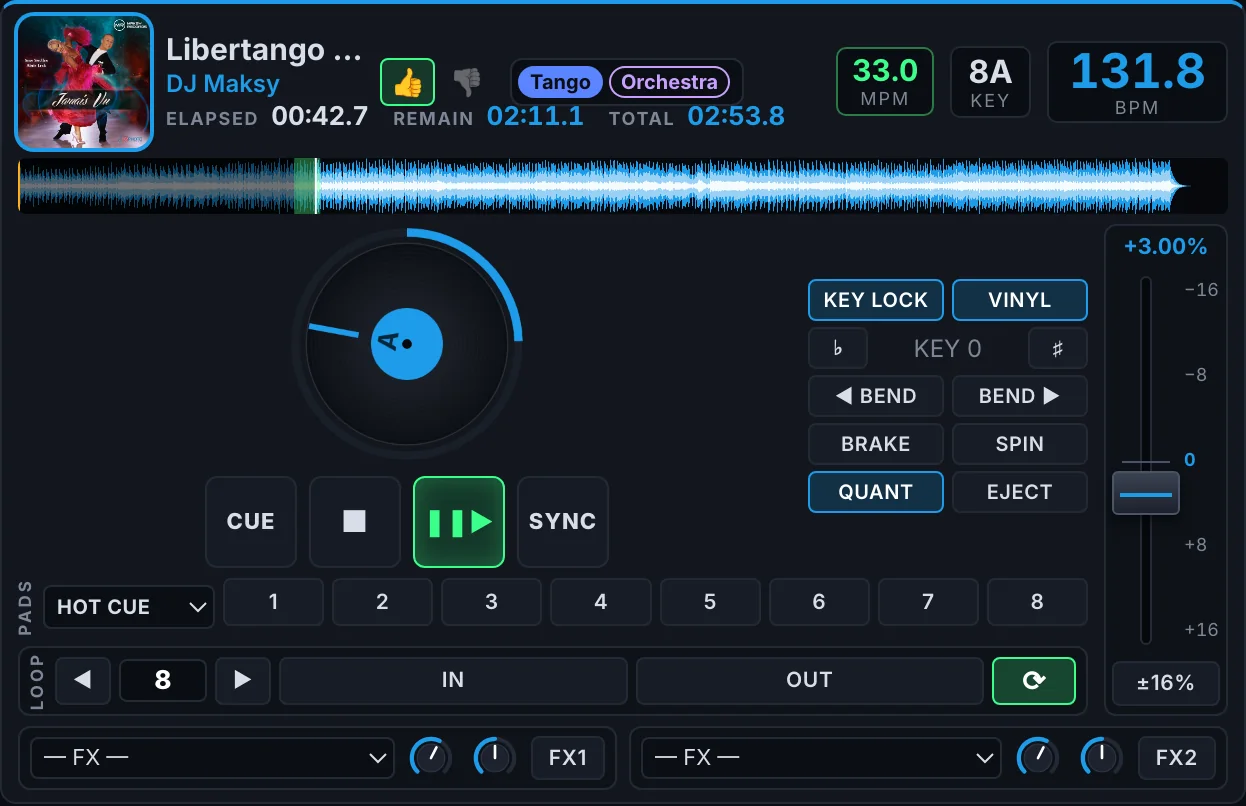Trigger hot cue pad 7
Screen dimensions: 1246x806
[928, 602]
